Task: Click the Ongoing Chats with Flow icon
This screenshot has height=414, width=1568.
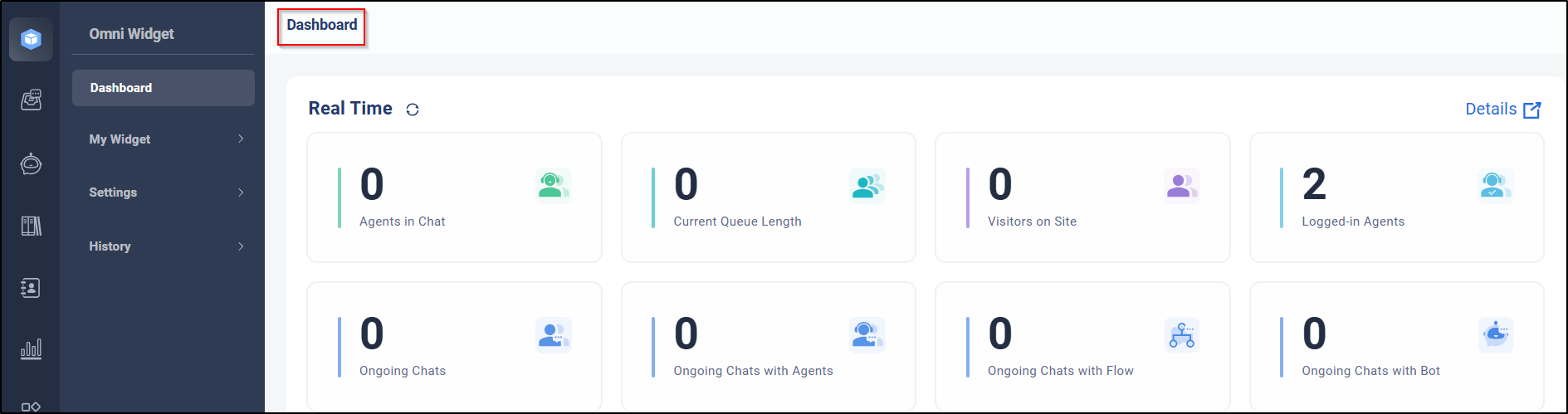Action: click(1182, 335)
